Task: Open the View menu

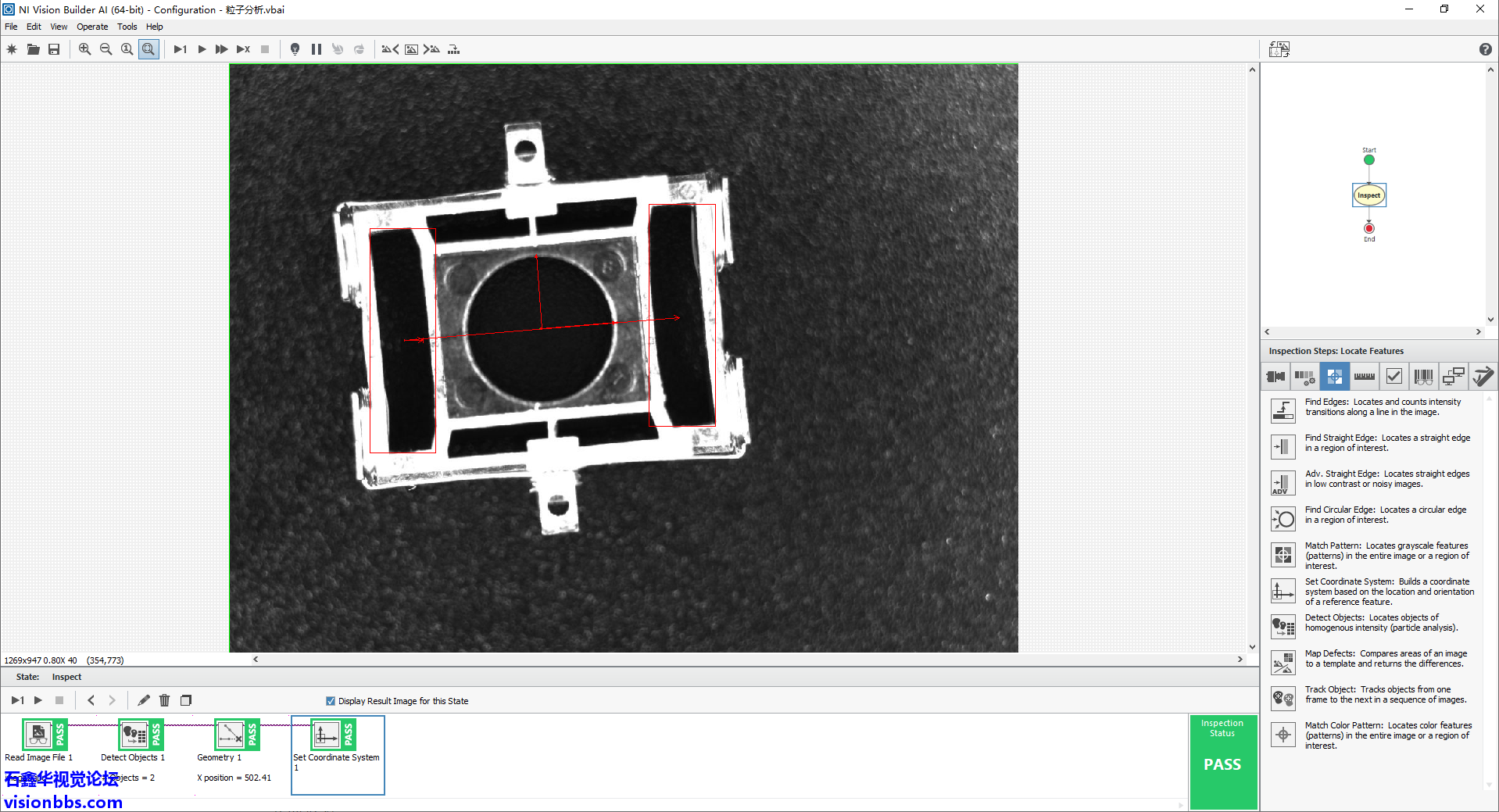Action: 59,27
